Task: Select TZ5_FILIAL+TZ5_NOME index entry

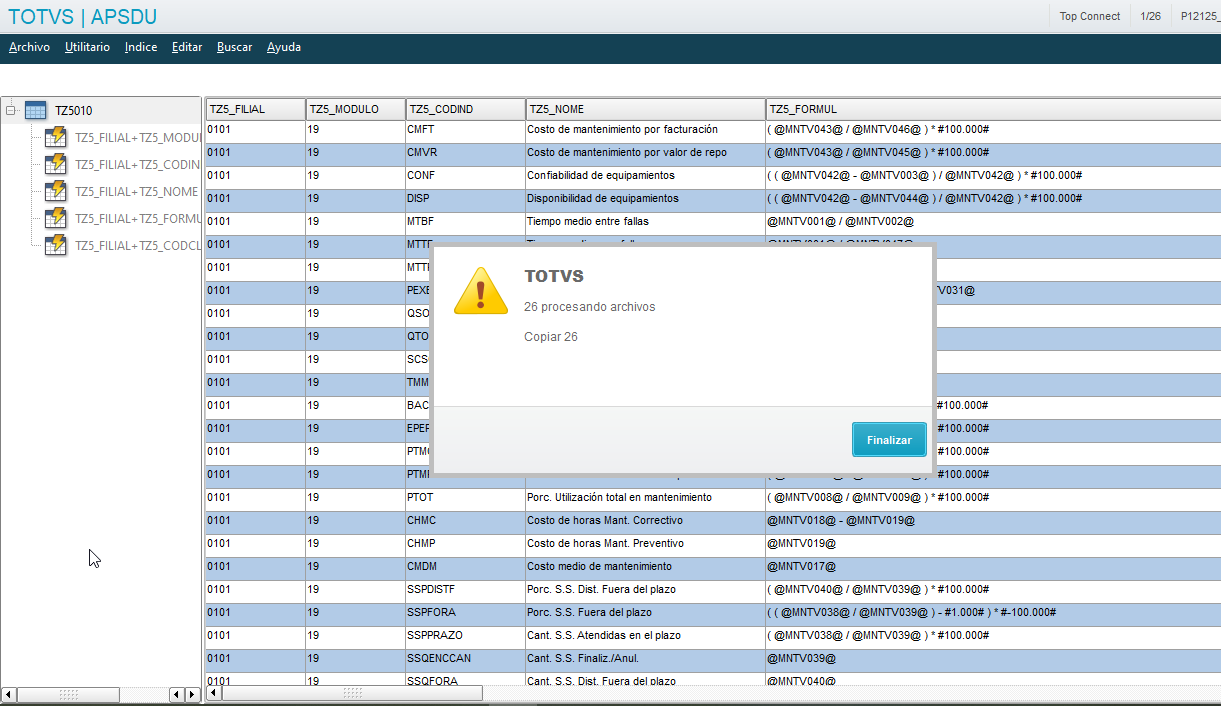Action: (x=137, y=192)
